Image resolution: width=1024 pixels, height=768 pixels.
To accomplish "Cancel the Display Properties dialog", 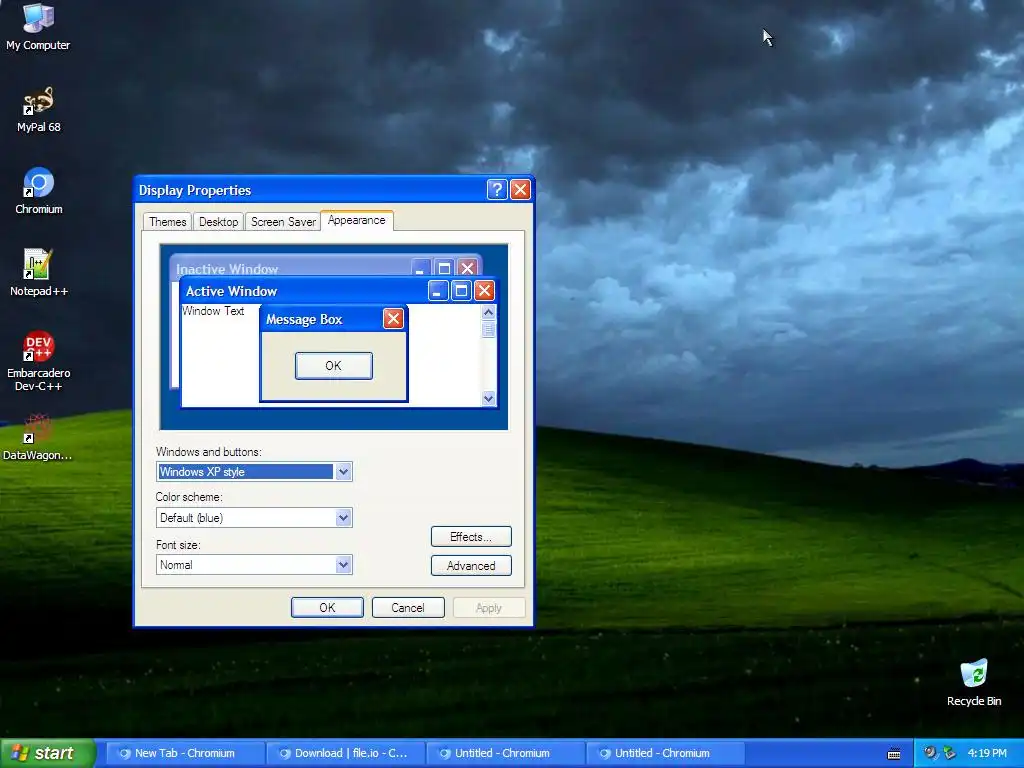I will coord(408,607).
